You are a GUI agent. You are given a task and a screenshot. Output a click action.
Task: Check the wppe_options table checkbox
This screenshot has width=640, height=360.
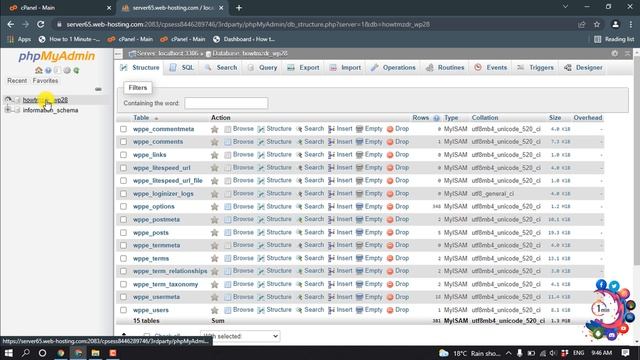(x=123, y=207)
